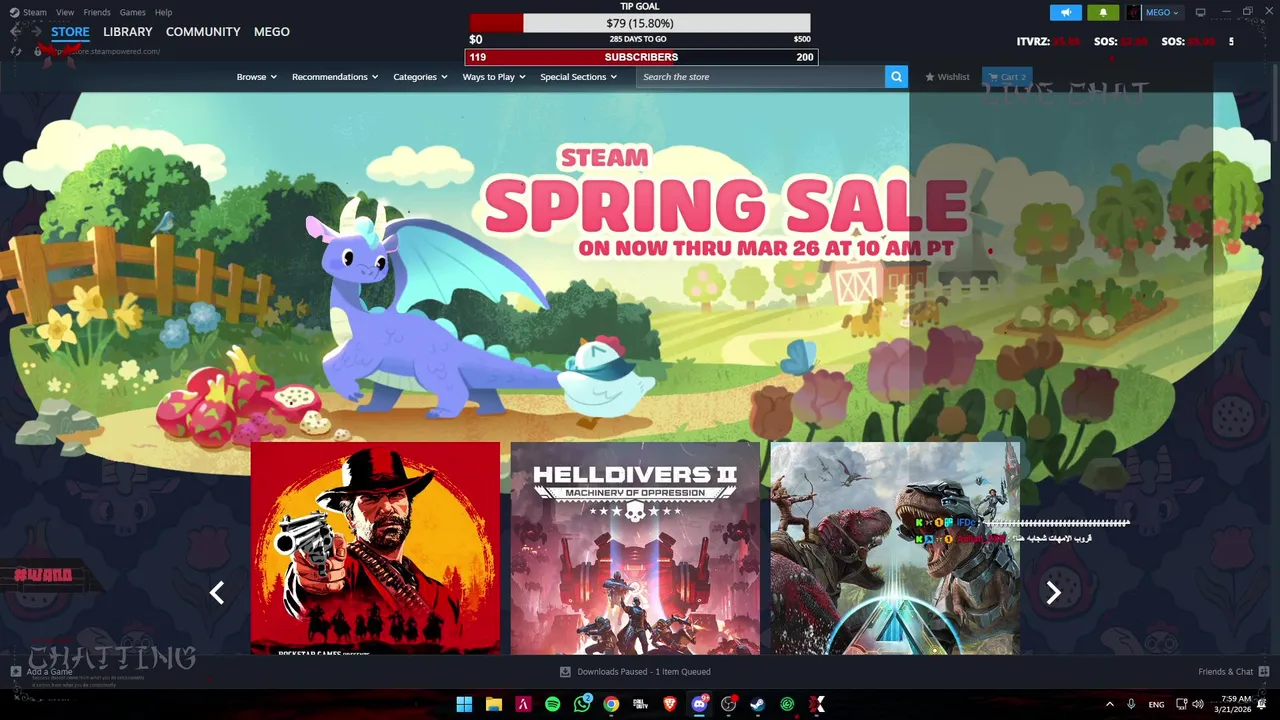Go forward with the navigation forward arrow
The width and height of the screenshot is (1280, 720).
(36, 32)
